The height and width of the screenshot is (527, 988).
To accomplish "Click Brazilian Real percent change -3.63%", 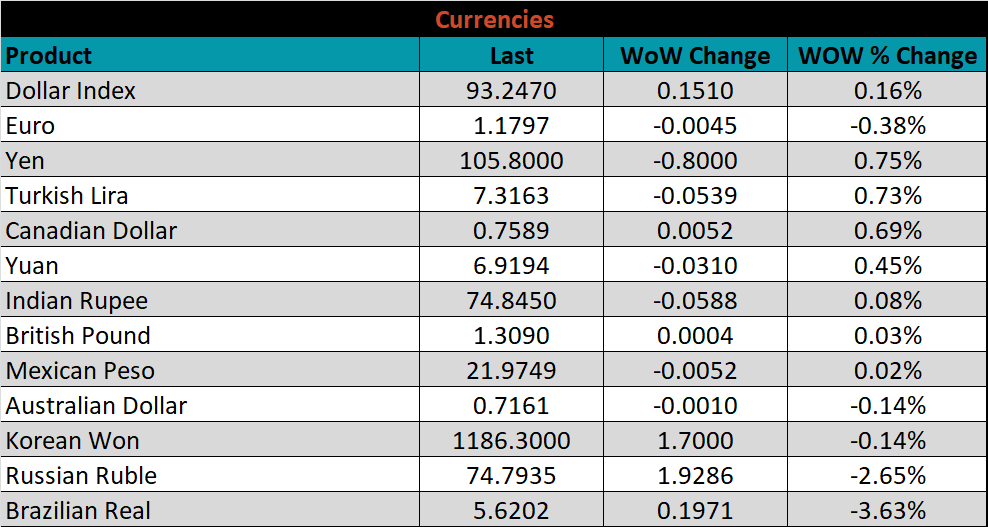I will (x=887, y=510).
